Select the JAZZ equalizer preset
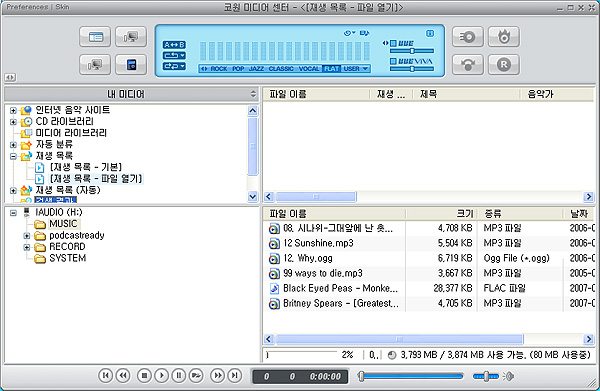Image resolution: width=600 pixels, height=391 pixels. 256,68
